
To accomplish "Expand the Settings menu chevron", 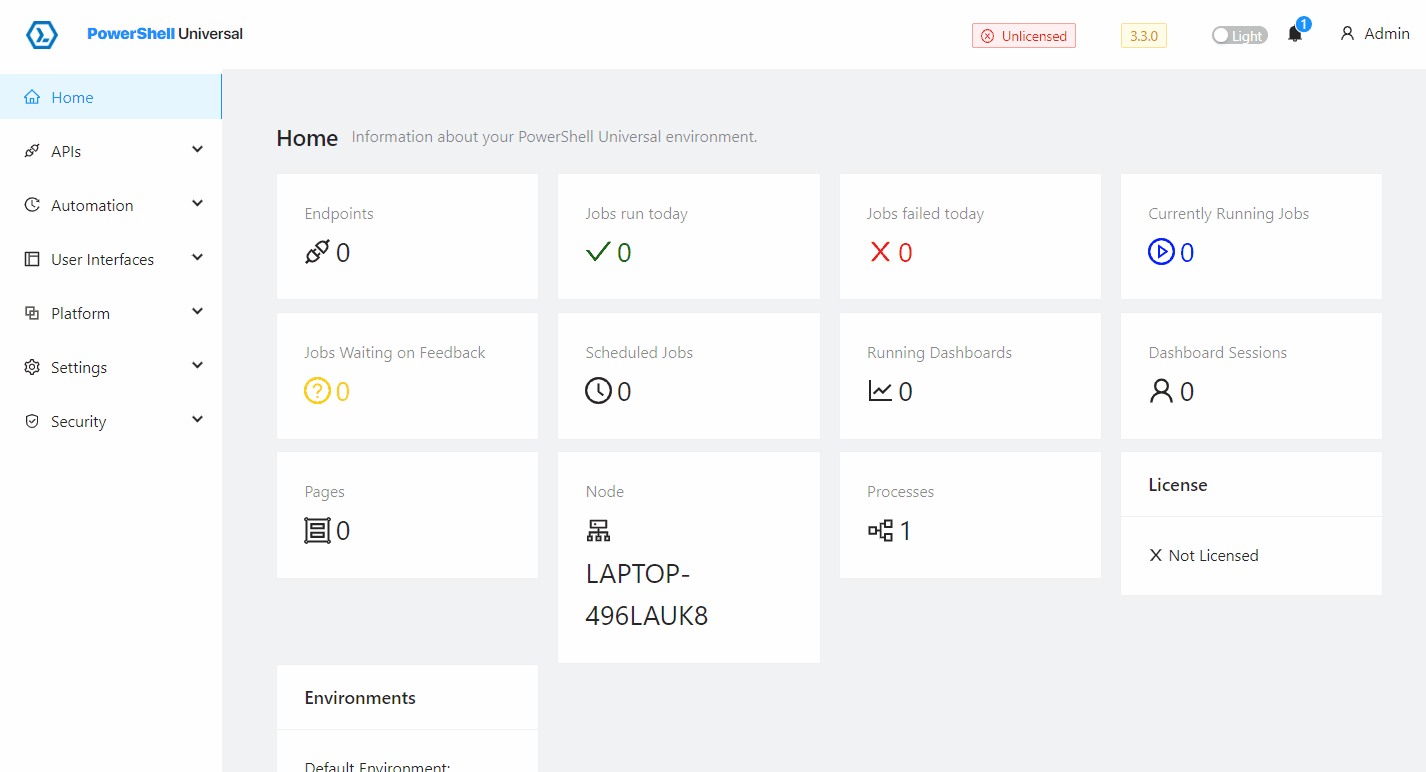I will 197,365.
